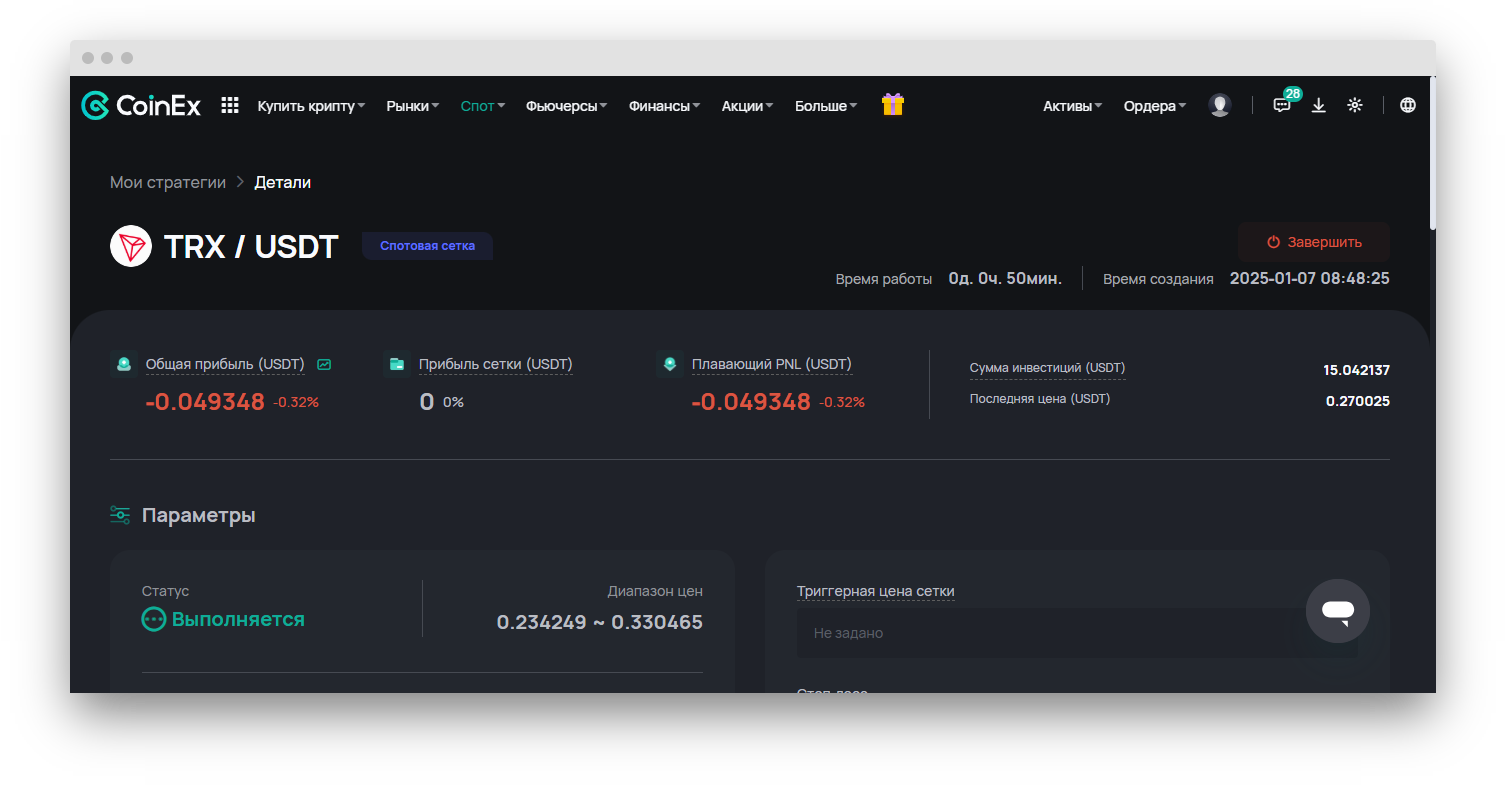Click the grid profit 0% value
This screenshot has height=793, width=1506.
coord(453,402)
